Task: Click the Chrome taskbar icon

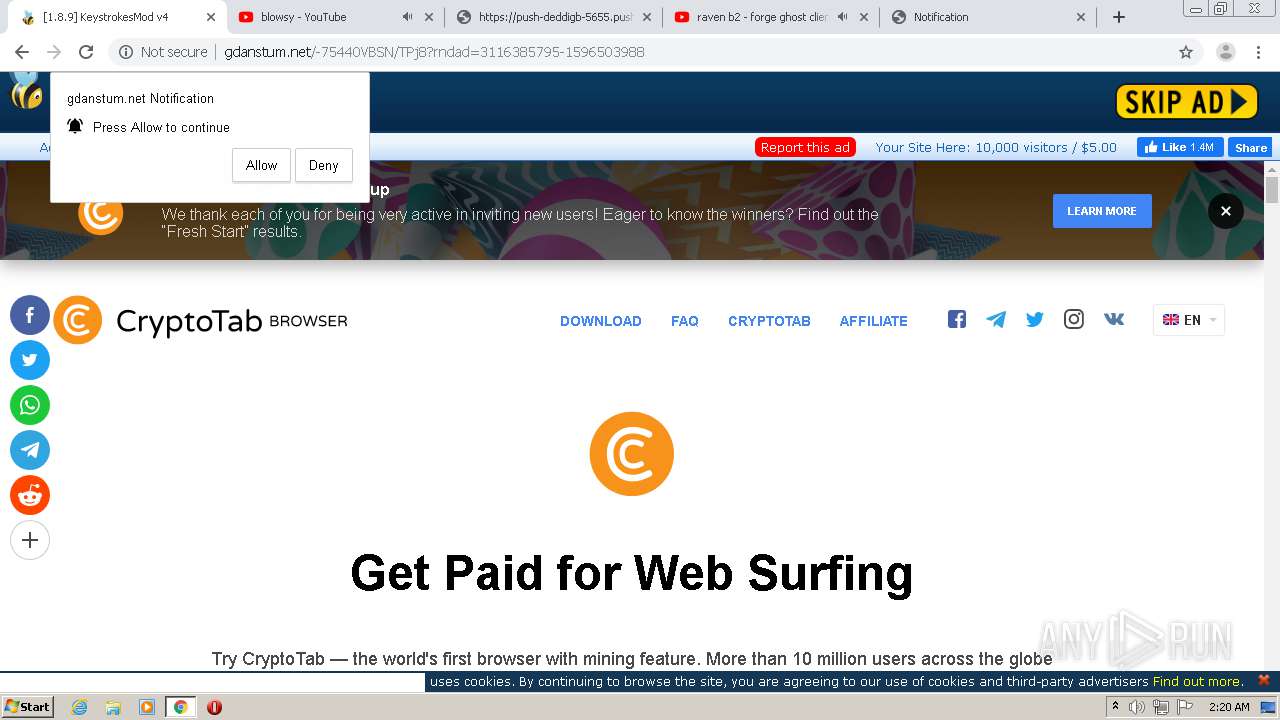Action: [x=180, y=707]
